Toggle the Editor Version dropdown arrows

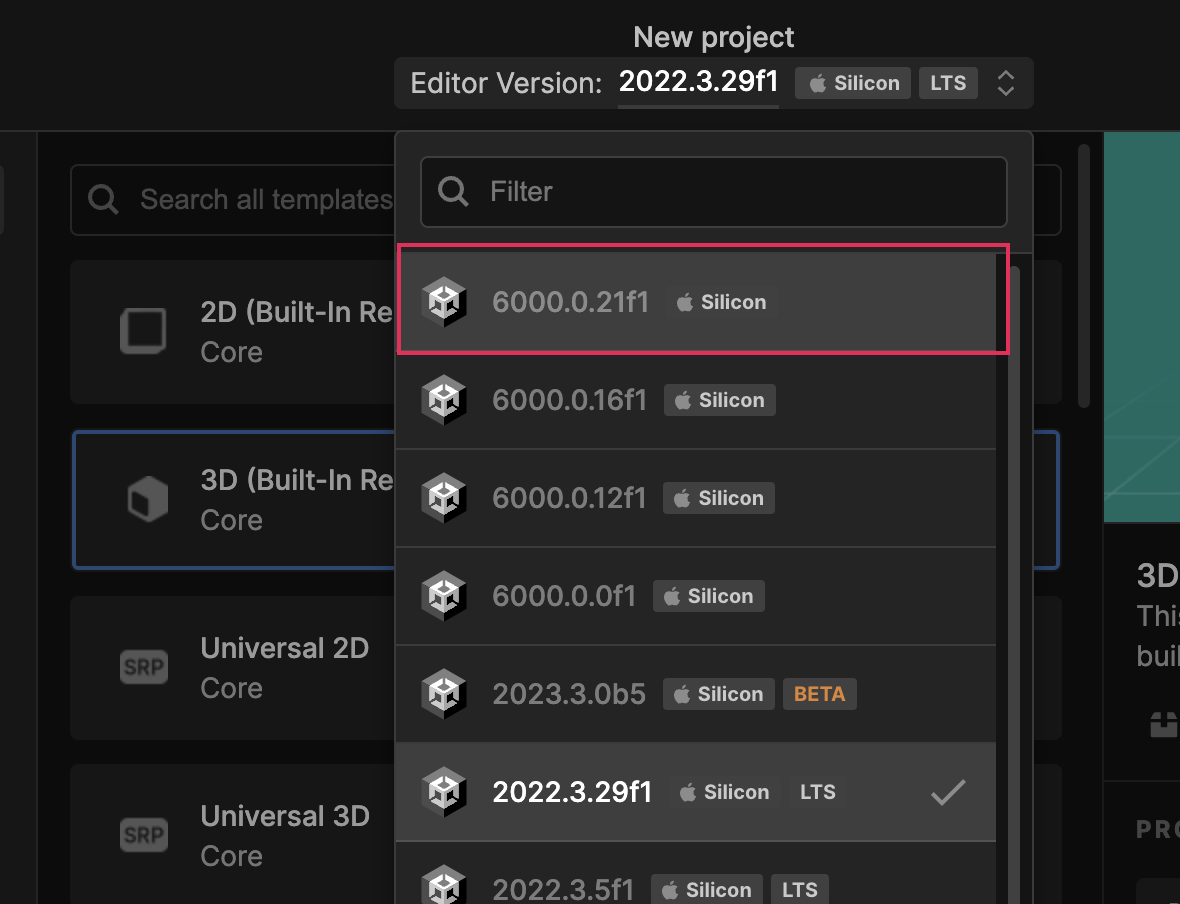pos(1006,83)
